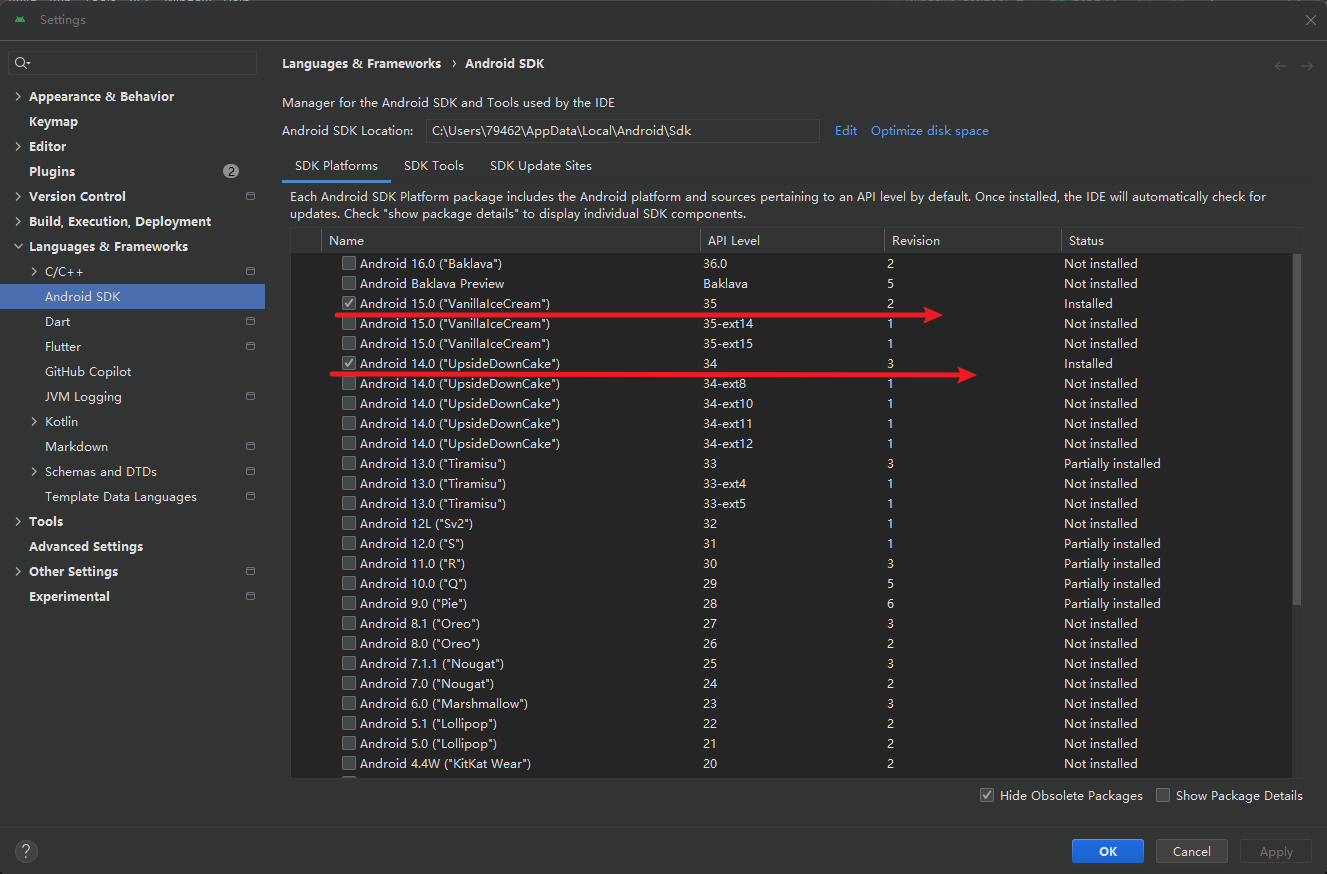Click the Plugins update badge showing 2
Viewport: 1327px width, 874px height.
pos(231,171)
